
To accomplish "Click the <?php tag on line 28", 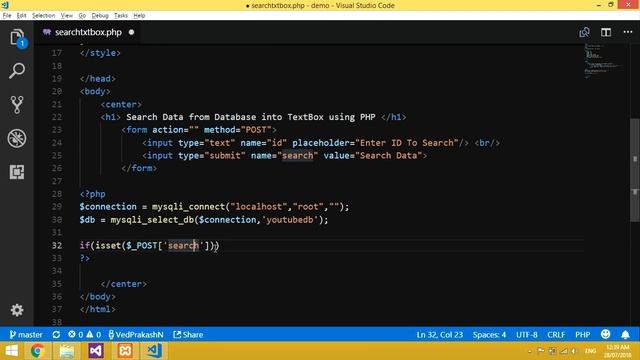I will point(93,194).
